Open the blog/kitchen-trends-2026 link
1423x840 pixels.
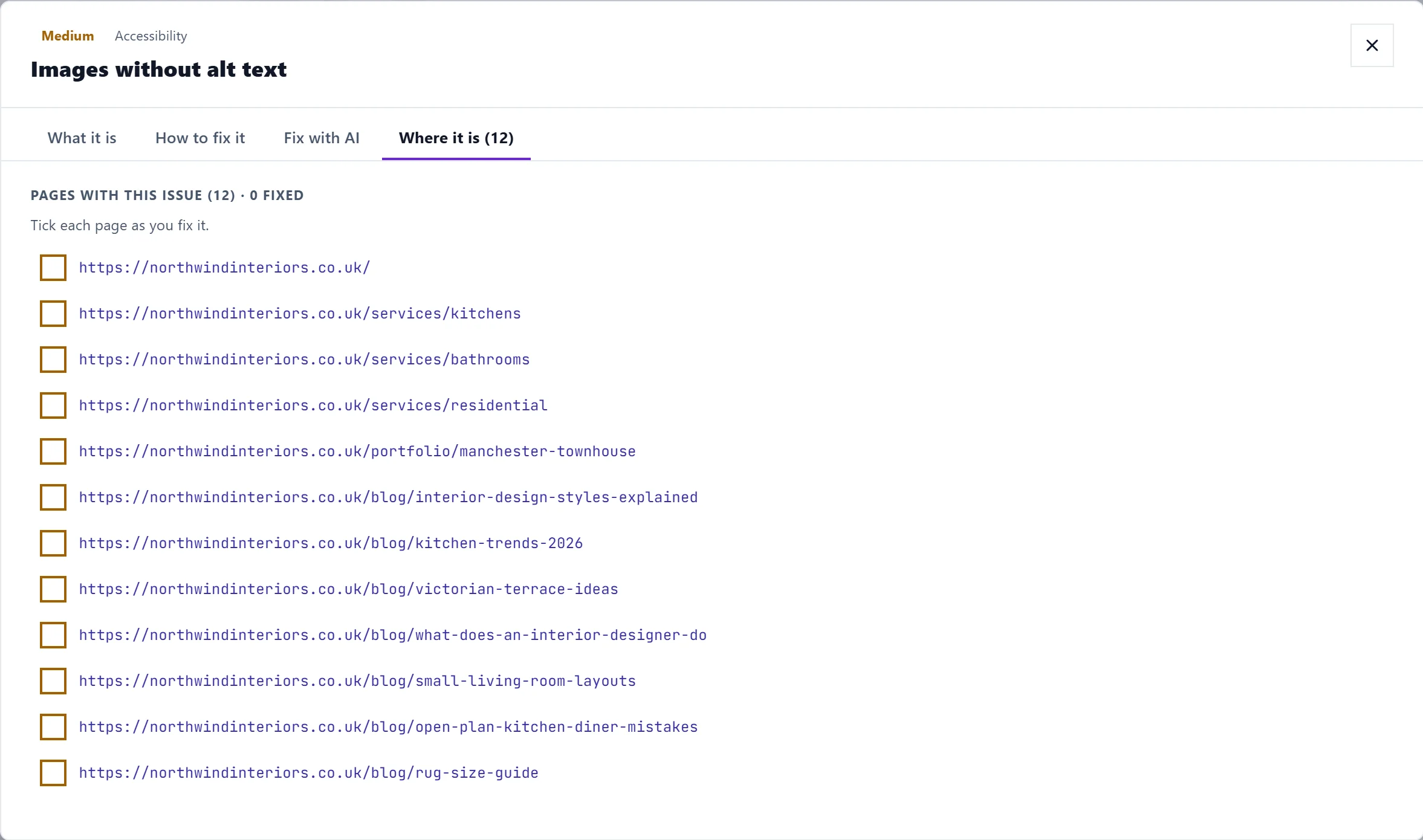click(x=331, y=543)
